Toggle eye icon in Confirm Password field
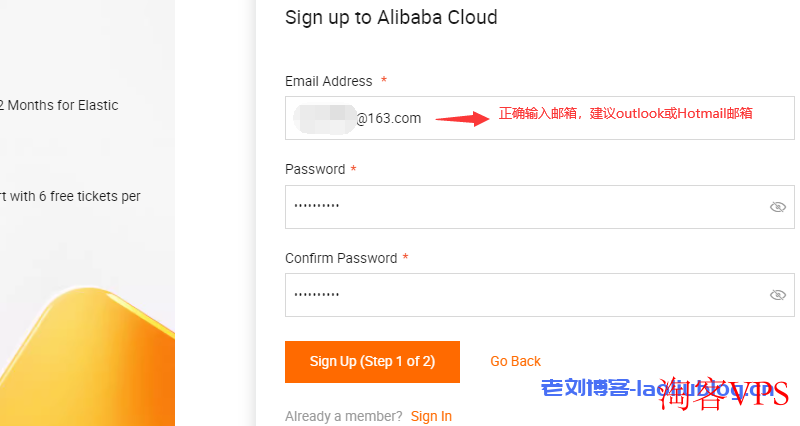 [778, 295]
